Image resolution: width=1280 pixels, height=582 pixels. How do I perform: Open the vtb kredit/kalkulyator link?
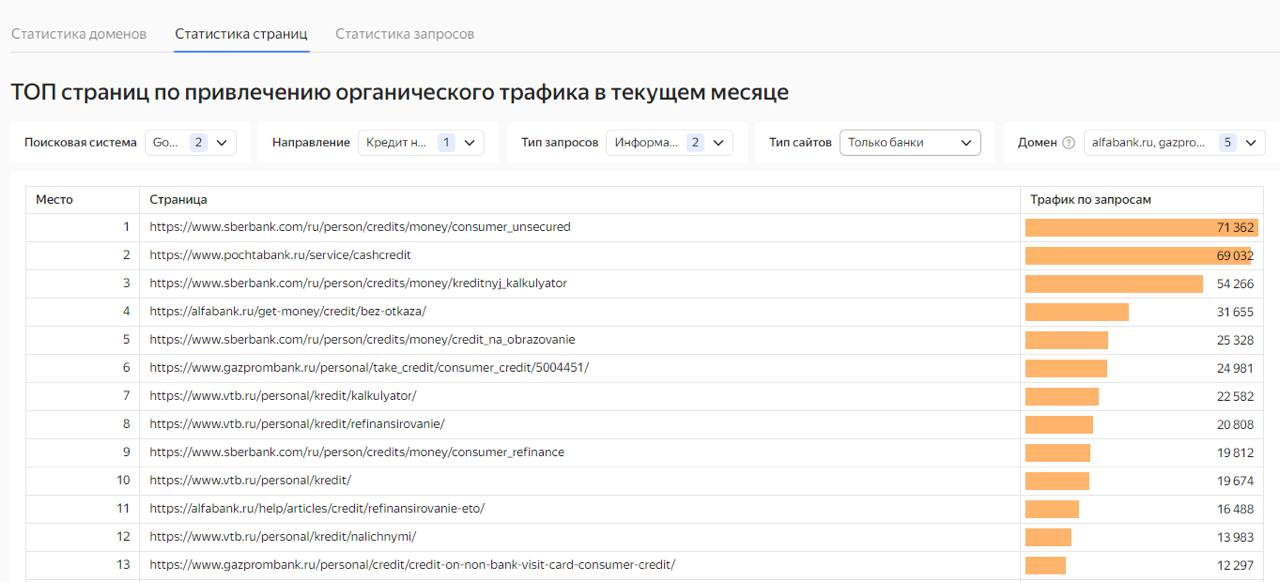click(x=283, y=395)
